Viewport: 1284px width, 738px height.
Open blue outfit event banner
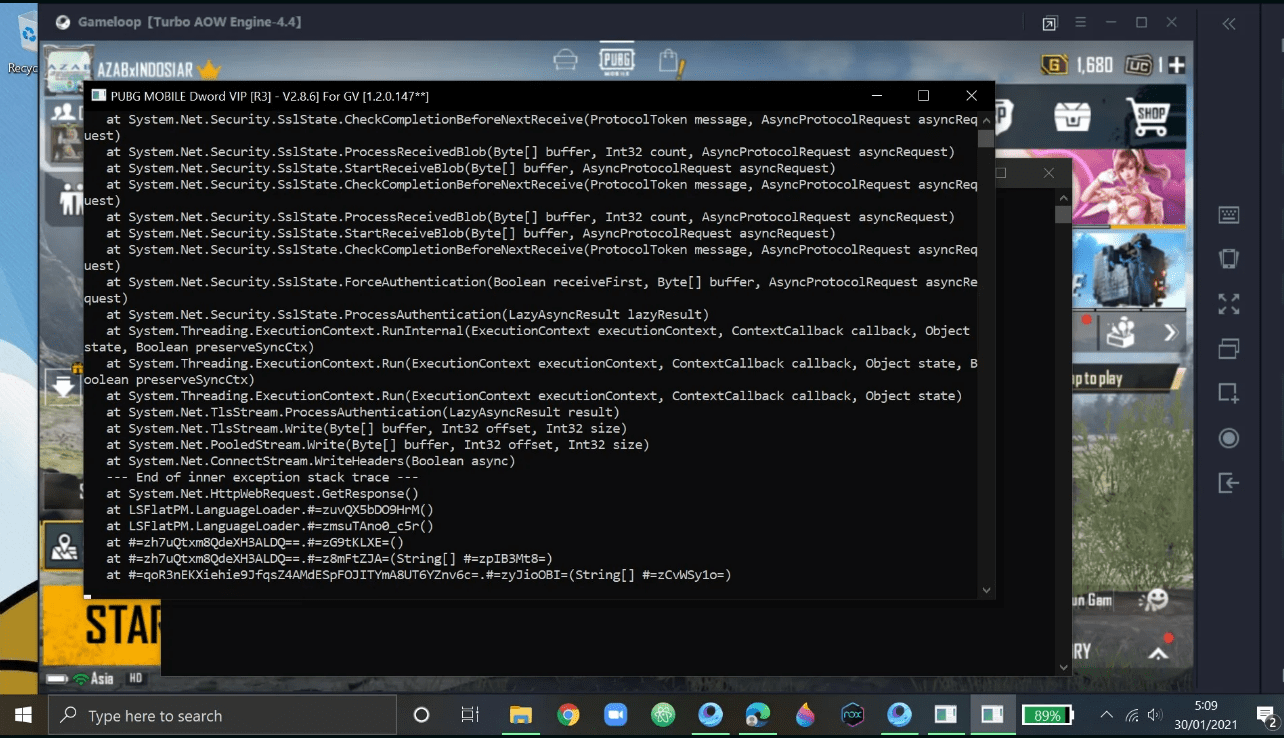[x=1129, y=270]
